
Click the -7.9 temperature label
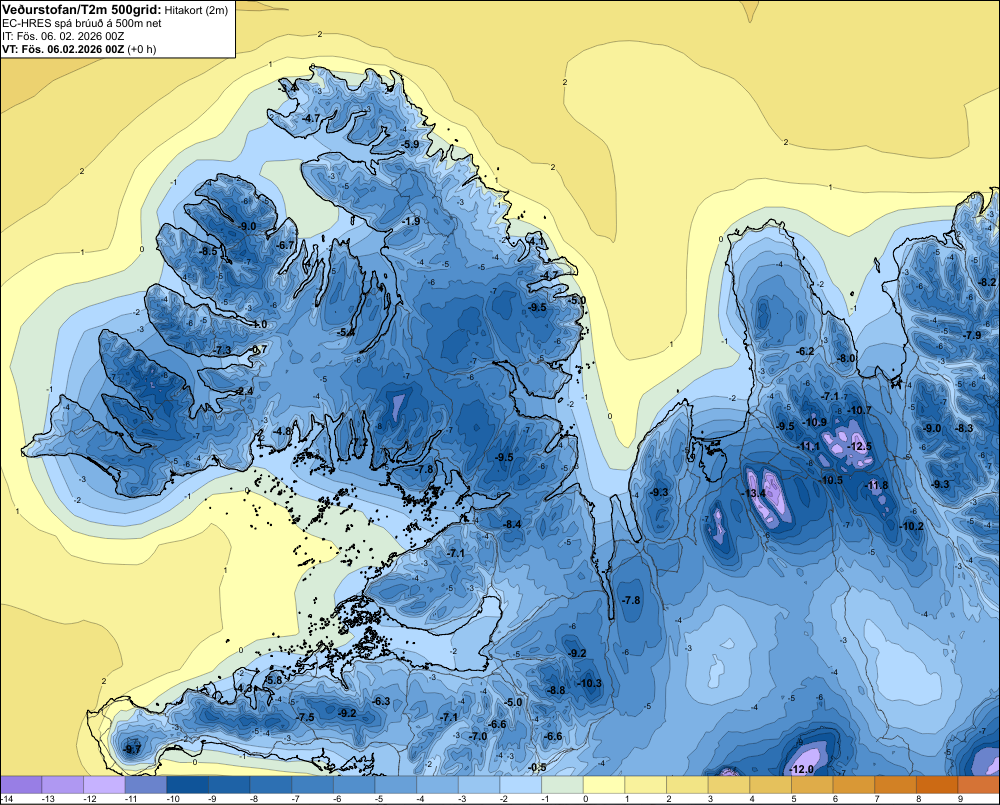tap(973, 336)
